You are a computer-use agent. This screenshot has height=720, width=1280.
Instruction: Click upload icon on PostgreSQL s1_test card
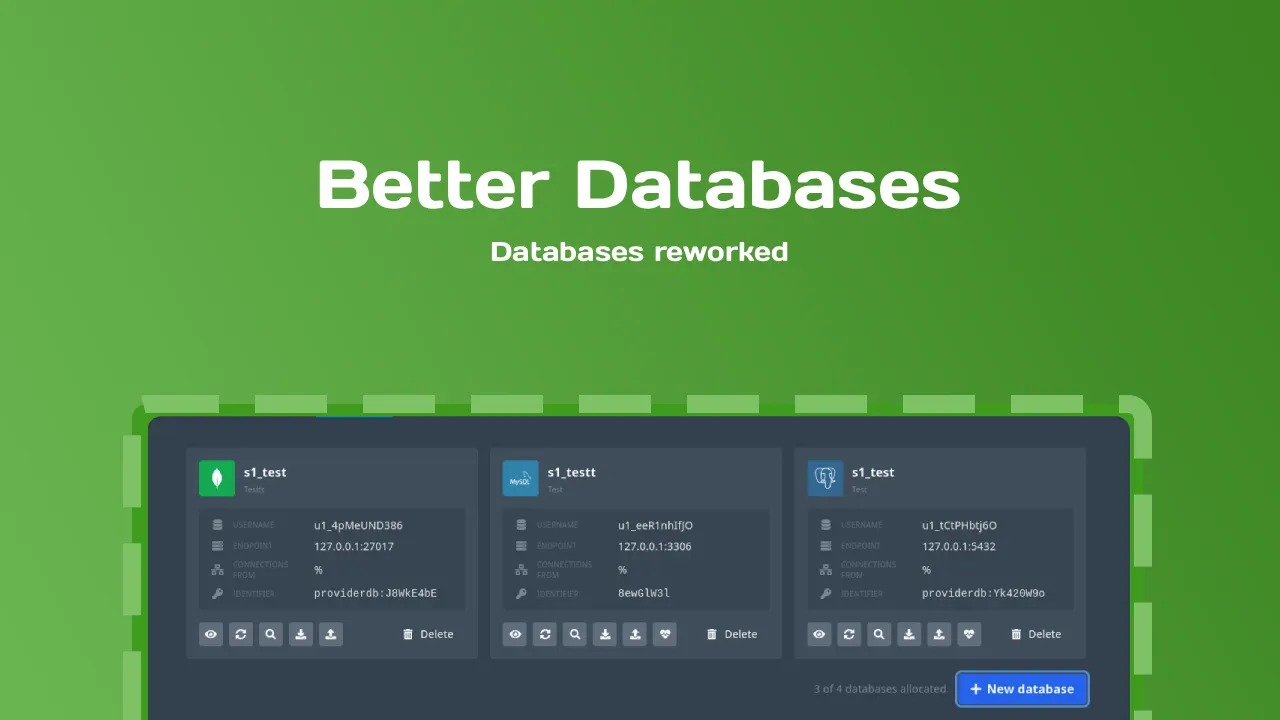[x=939, y=634]
